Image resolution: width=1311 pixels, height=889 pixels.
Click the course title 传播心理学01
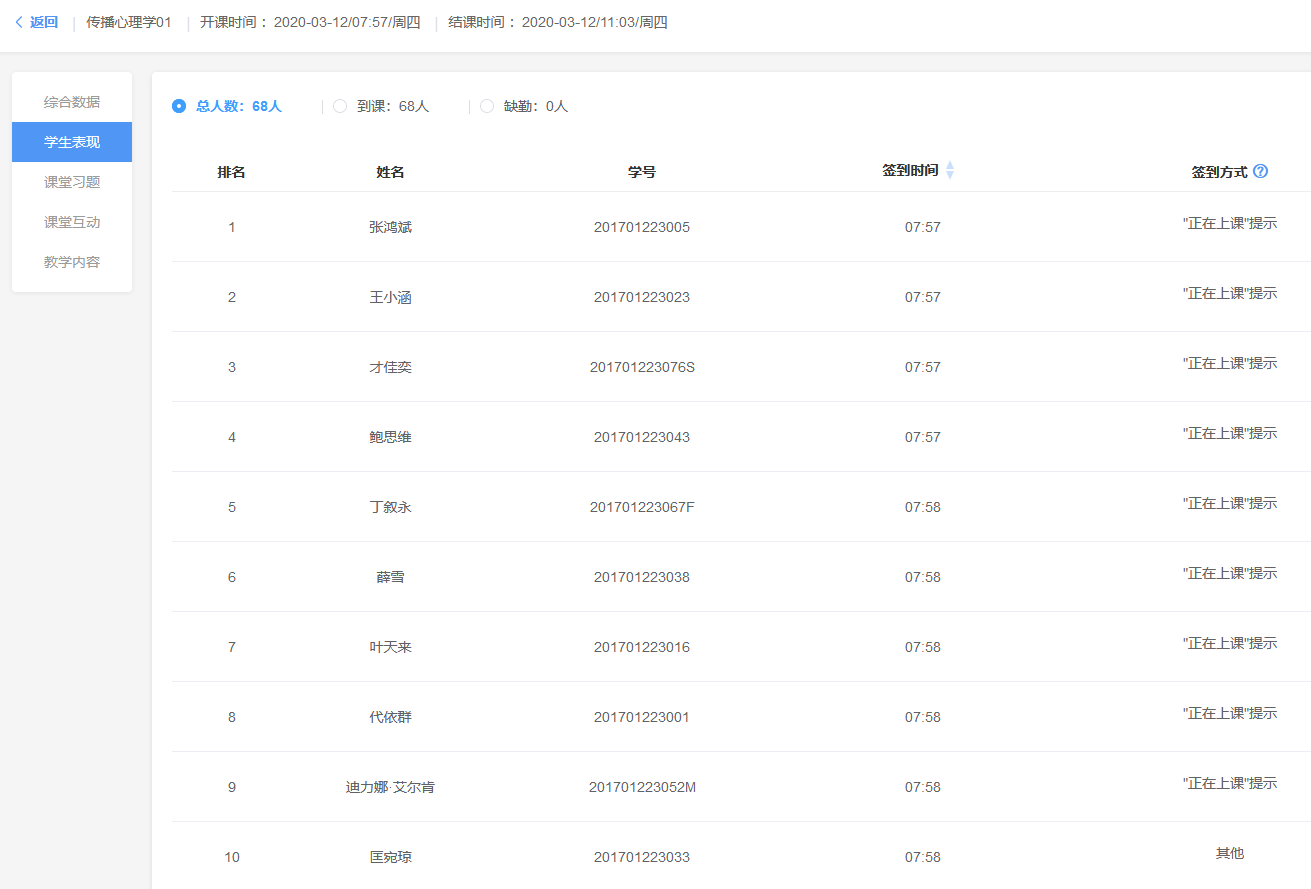[129, 22]
